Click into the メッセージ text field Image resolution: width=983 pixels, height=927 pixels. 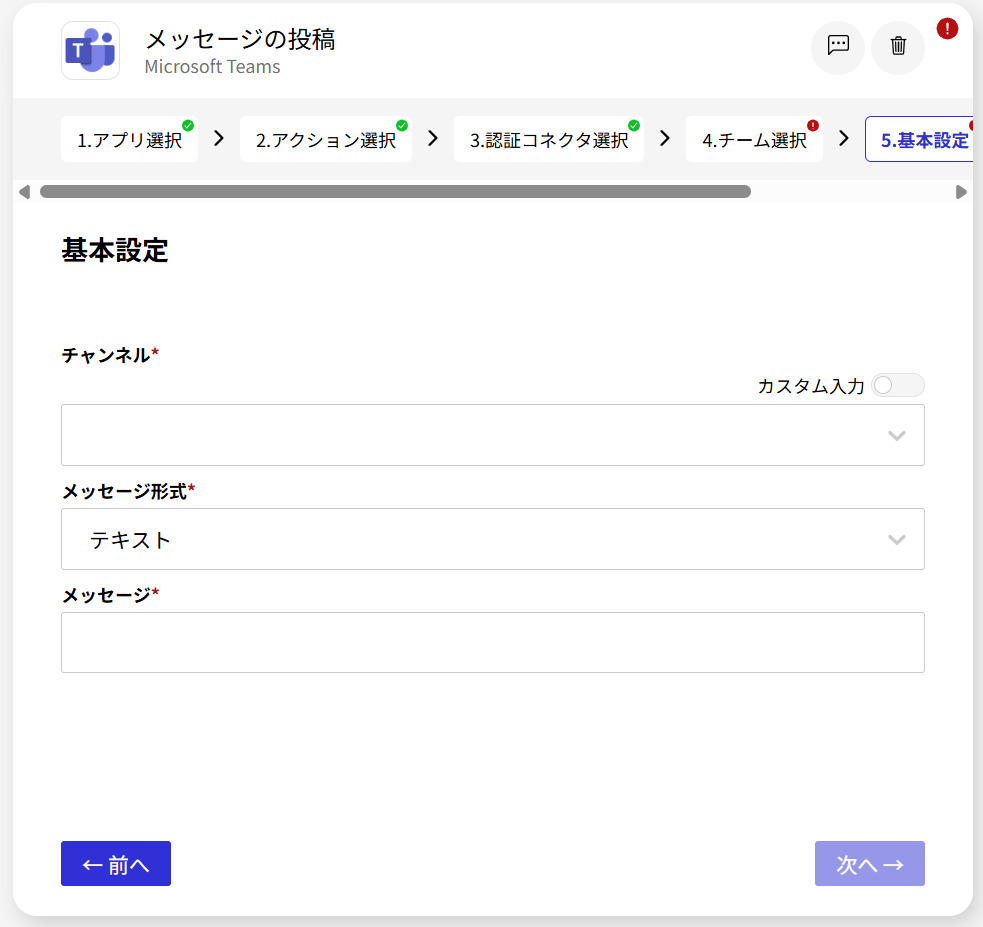(x=492, y=642)
